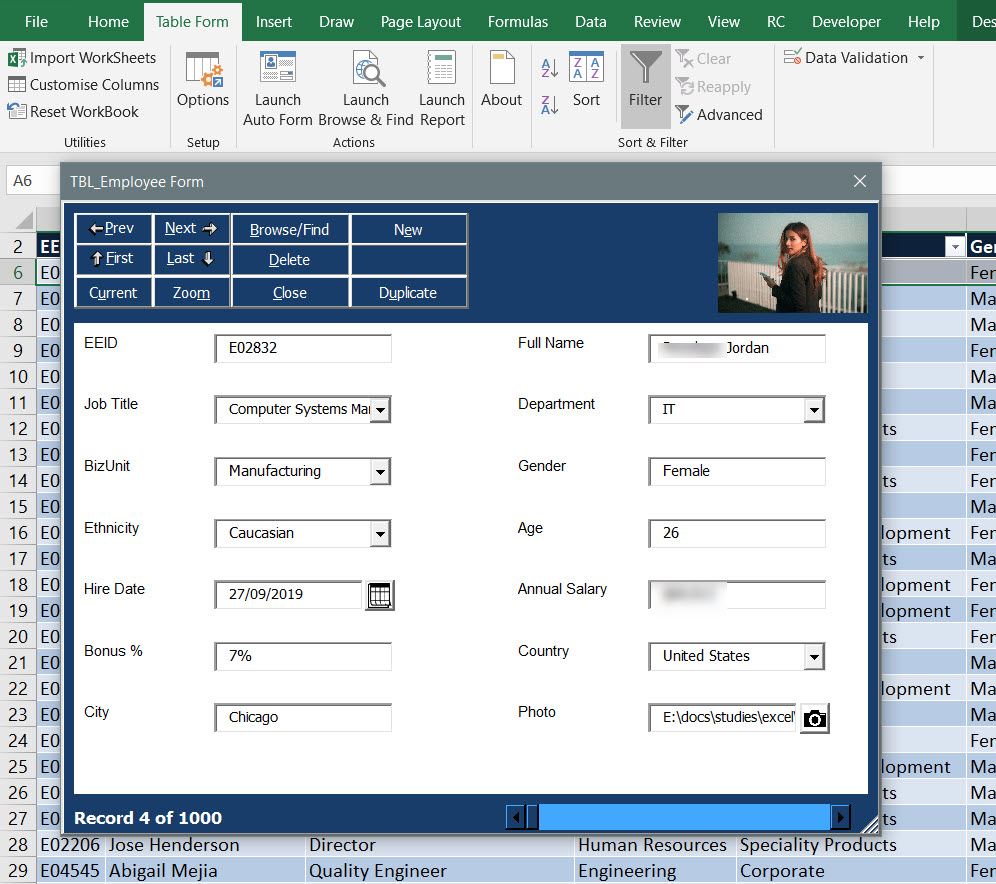Duplicate the current employee record

(x=408, y=292)
